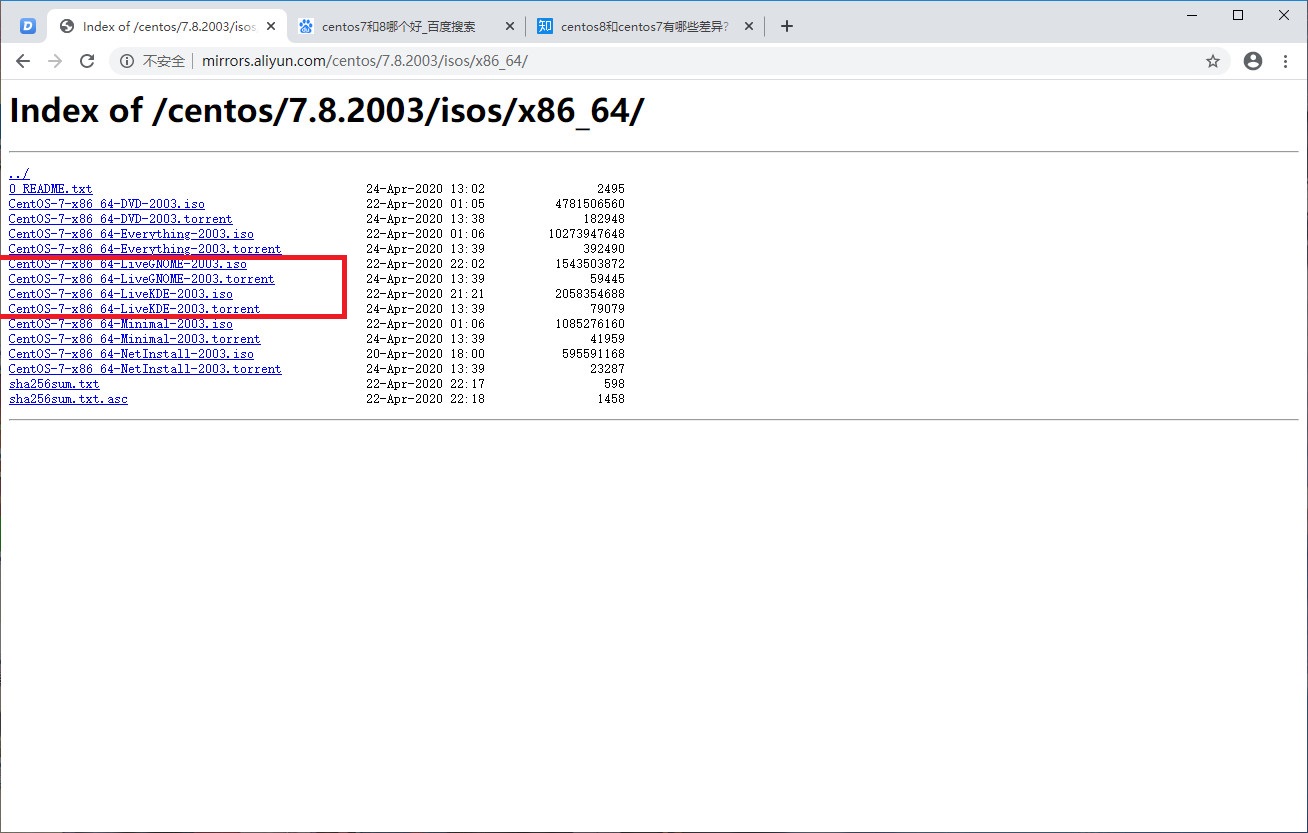Click the page heading Index of /centos/7.8.2003
The width and height of the screenshot is (1308, 833).
coord(326,111)
